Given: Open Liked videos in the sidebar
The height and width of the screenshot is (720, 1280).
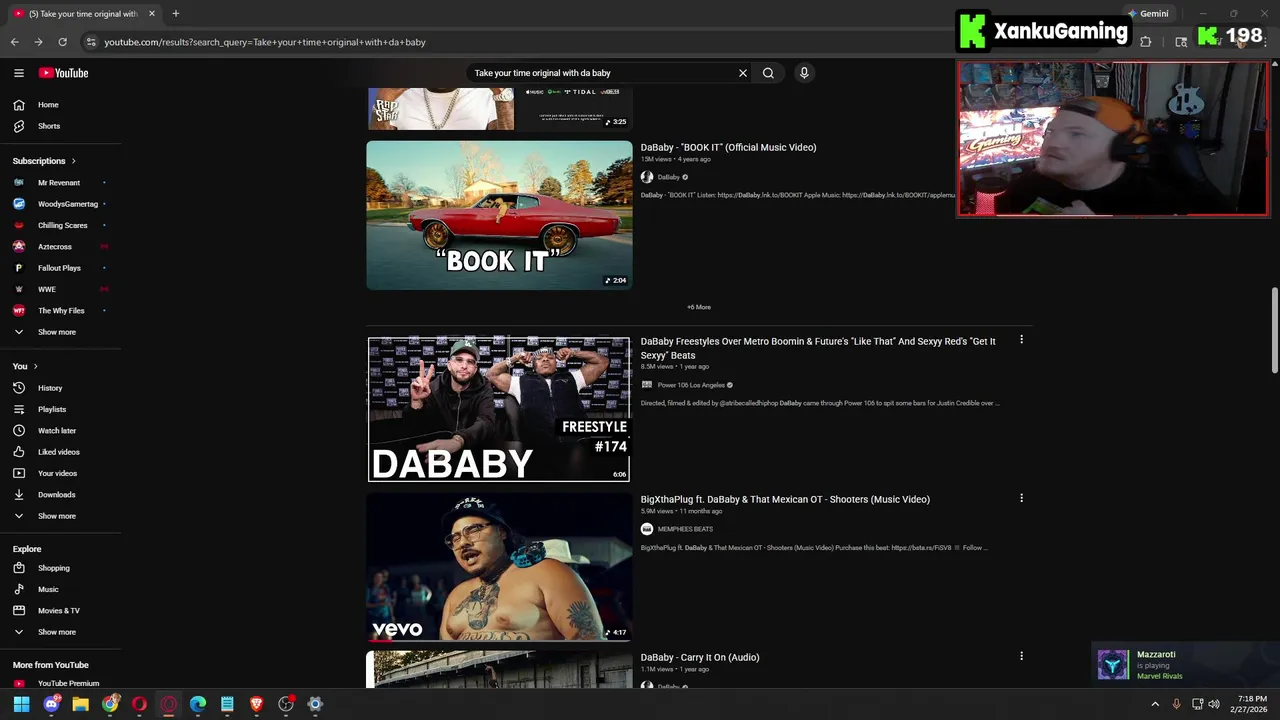Looking at the screenshot, I should click(x=60, y=452).
